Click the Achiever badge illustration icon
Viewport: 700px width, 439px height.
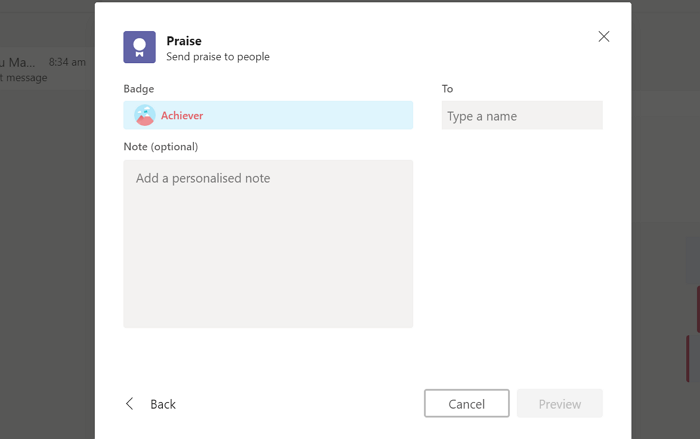point(145,116)
